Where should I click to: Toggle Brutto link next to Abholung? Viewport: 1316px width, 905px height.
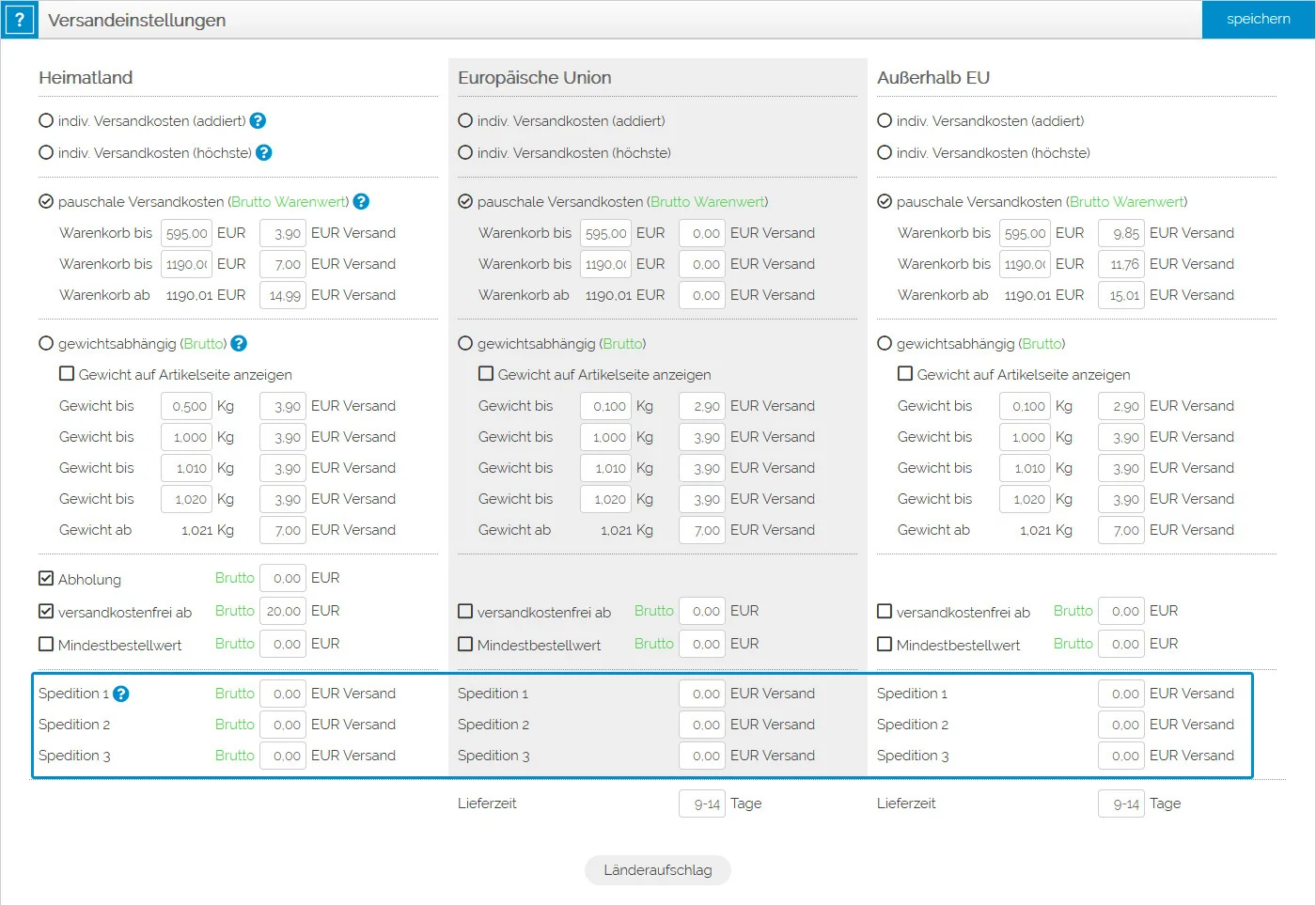coord(234,578)
